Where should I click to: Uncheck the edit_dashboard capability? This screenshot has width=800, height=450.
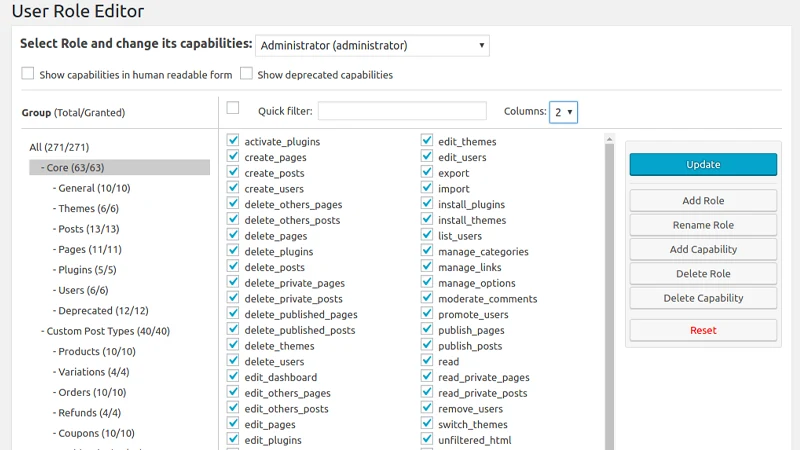click(233, 376)
